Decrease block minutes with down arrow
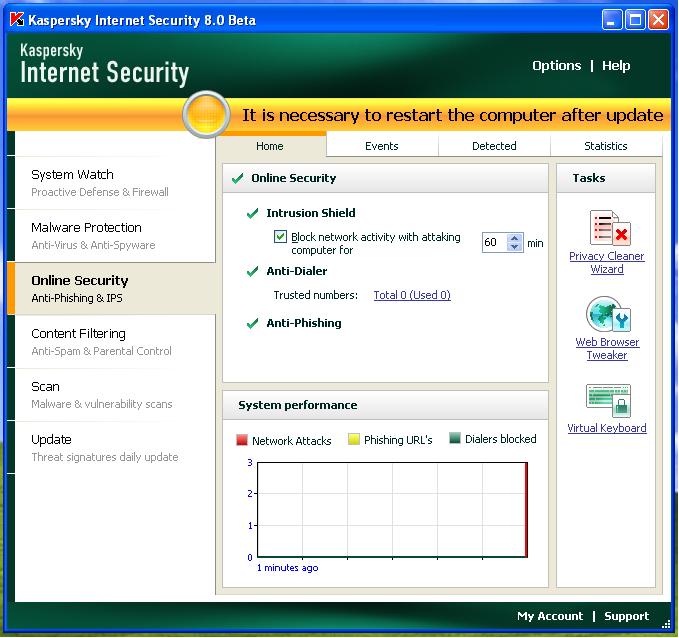Screen dimensions: 679x638 [x=514, y=247]
